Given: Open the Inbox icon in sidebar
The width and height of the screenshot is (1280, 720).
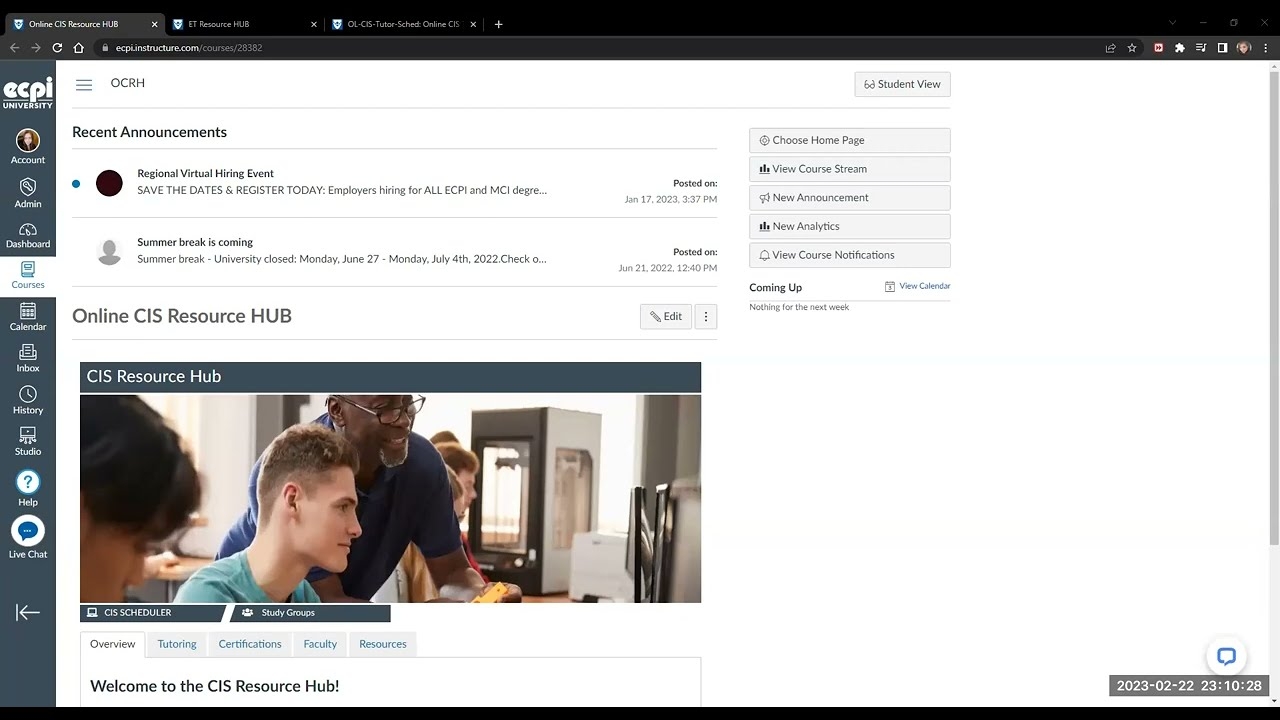Looking at the screenshot, I should coord(28,358).
